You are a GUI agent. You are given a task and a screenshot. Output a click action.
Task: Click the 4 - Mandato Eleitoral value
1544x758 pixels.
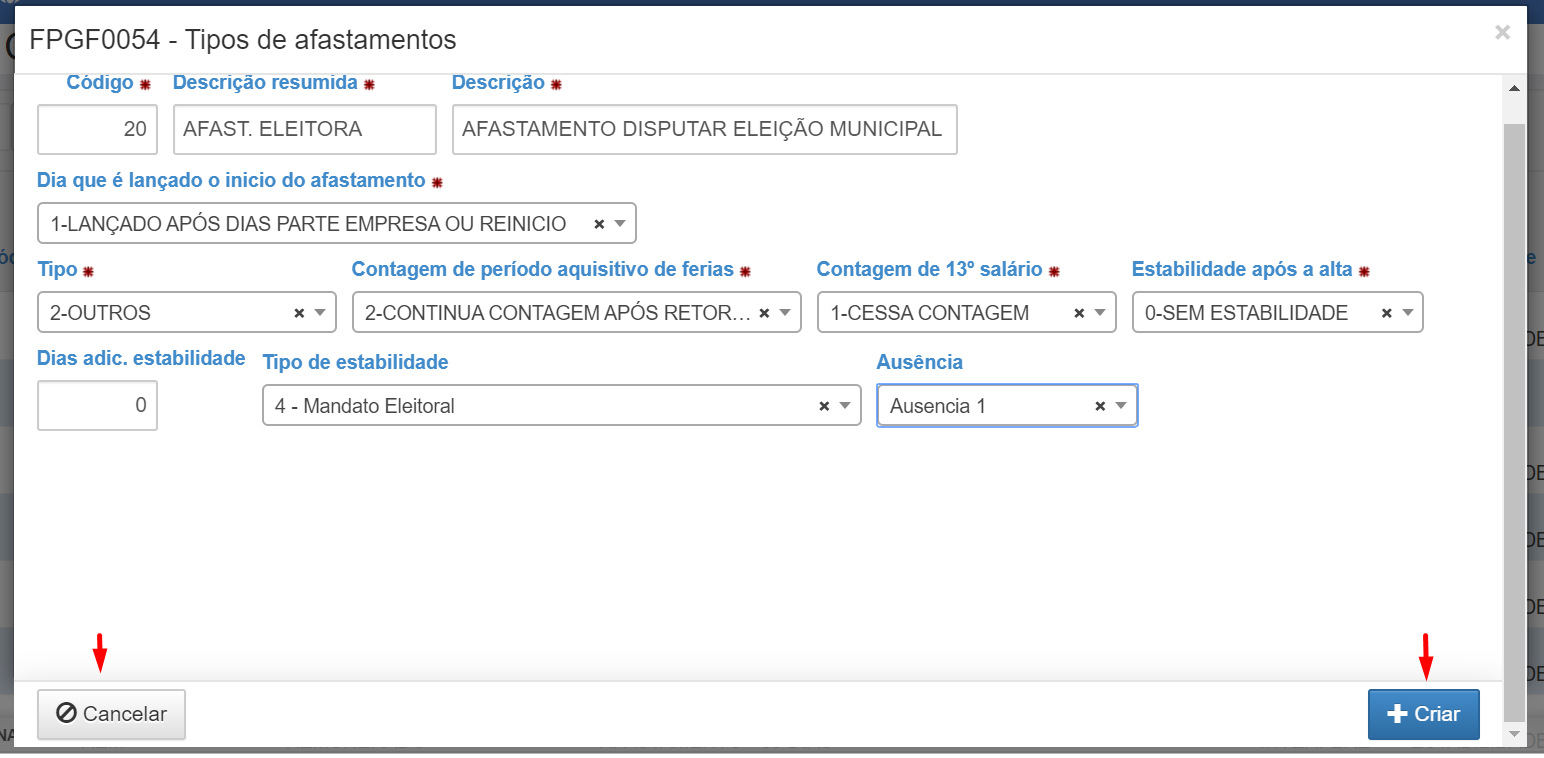[x=365, y=406]
